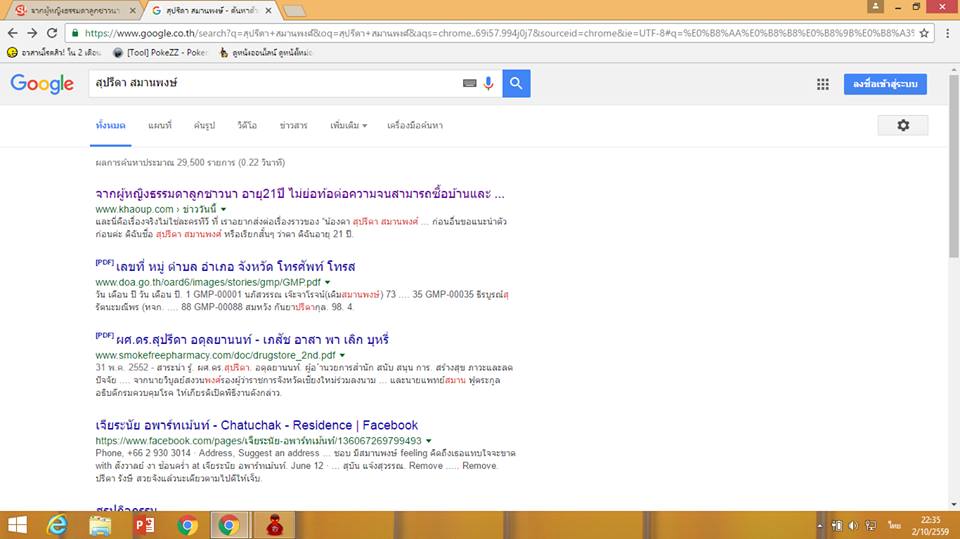
Task: Open PowerPoint from taskbar
Action: click(x=144, y=526)
